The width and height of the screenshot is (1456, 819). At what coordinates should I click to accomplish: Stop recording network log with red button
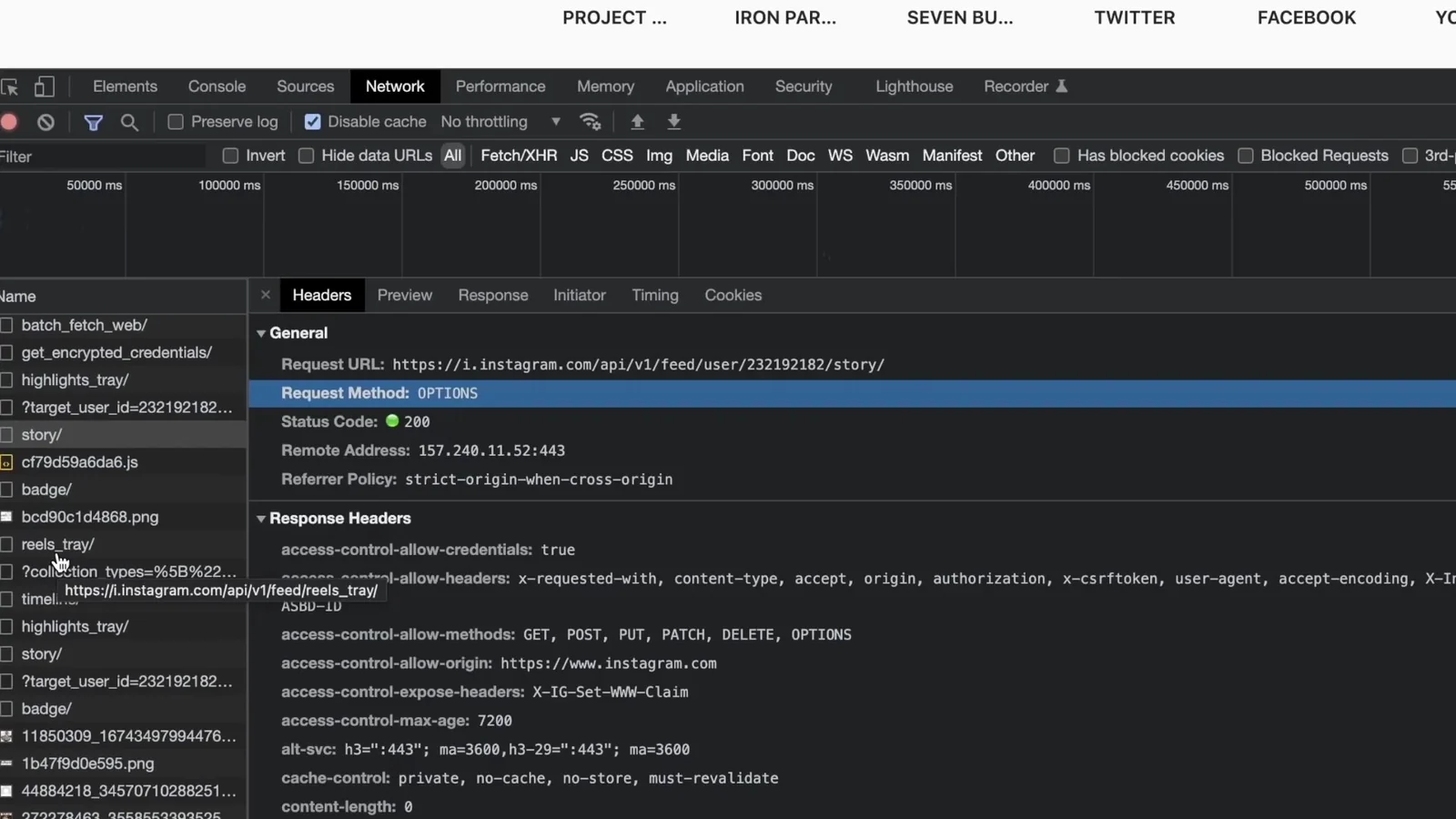click(9, 122)
